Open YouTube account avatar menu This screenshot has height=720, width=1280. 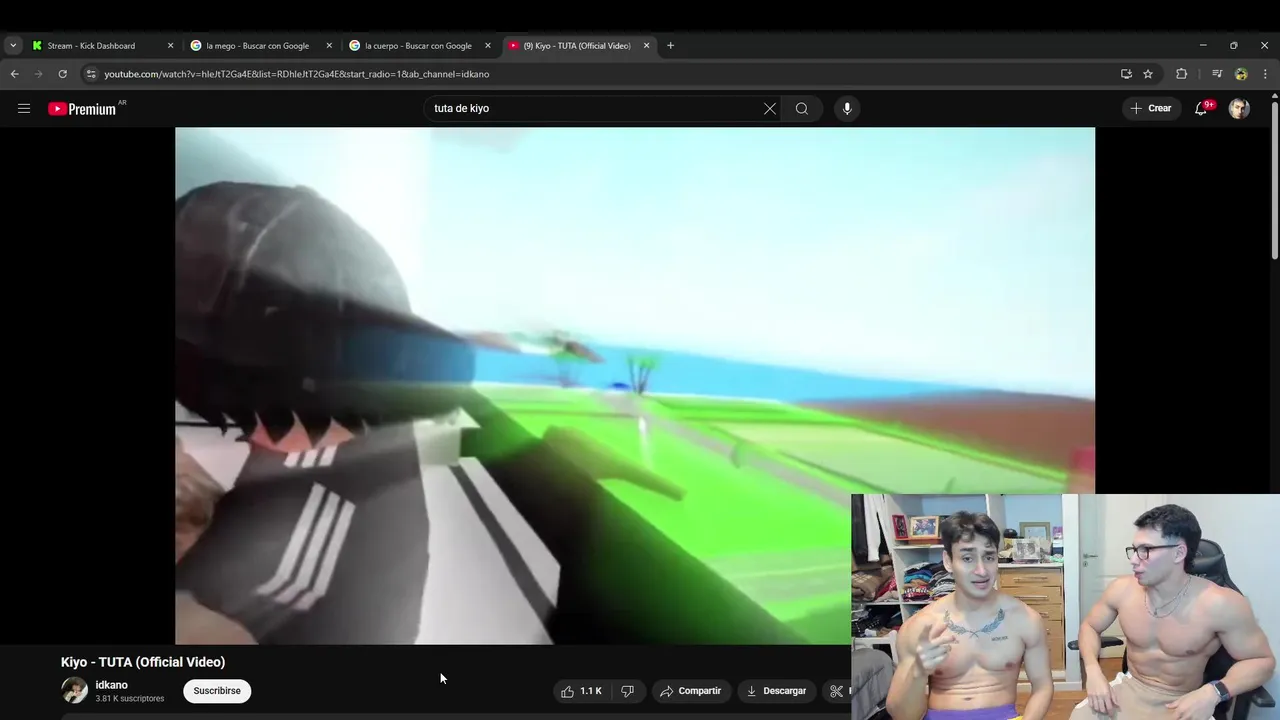tap(1239, 108)
